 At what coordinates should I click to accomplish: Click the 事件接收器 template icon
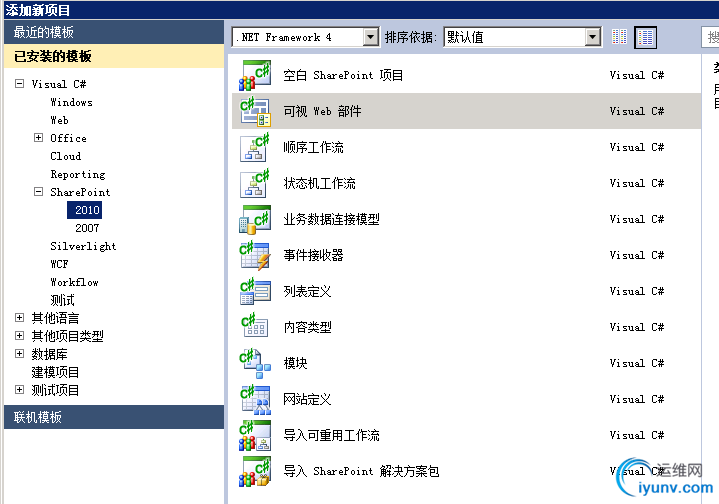tap(255, 255)
